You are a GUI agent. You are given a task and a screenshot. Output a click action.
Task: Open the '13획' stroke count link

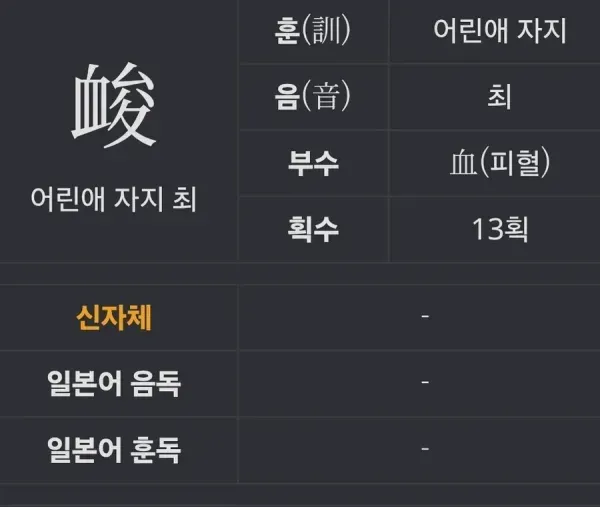(499, 229)
